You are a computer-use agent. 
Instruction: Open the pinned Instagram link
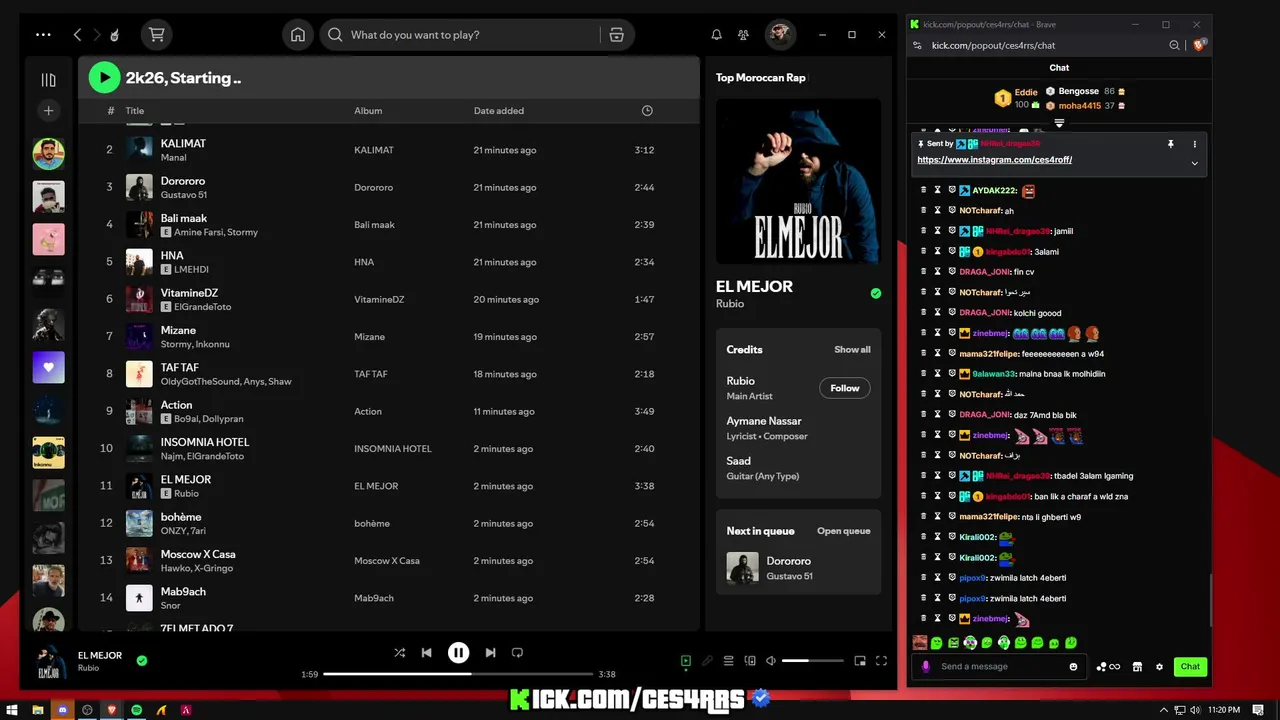click(x=995, y=160)
